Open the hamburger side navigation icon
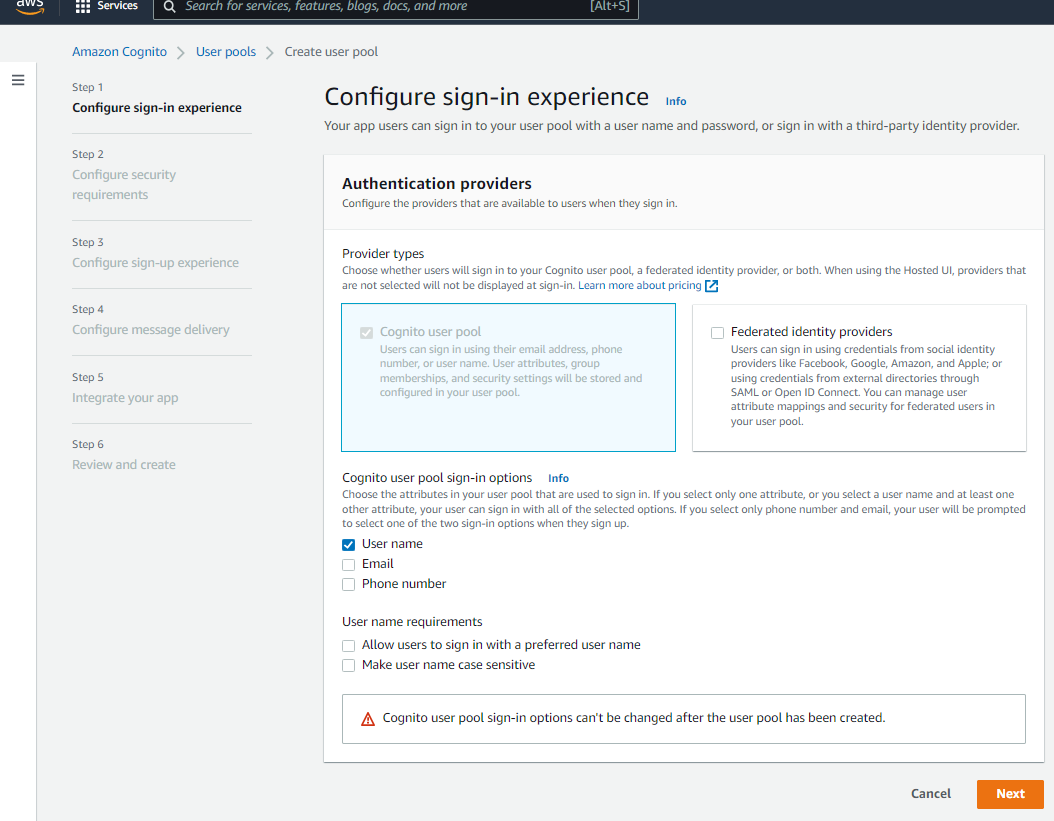 [18, 80]
